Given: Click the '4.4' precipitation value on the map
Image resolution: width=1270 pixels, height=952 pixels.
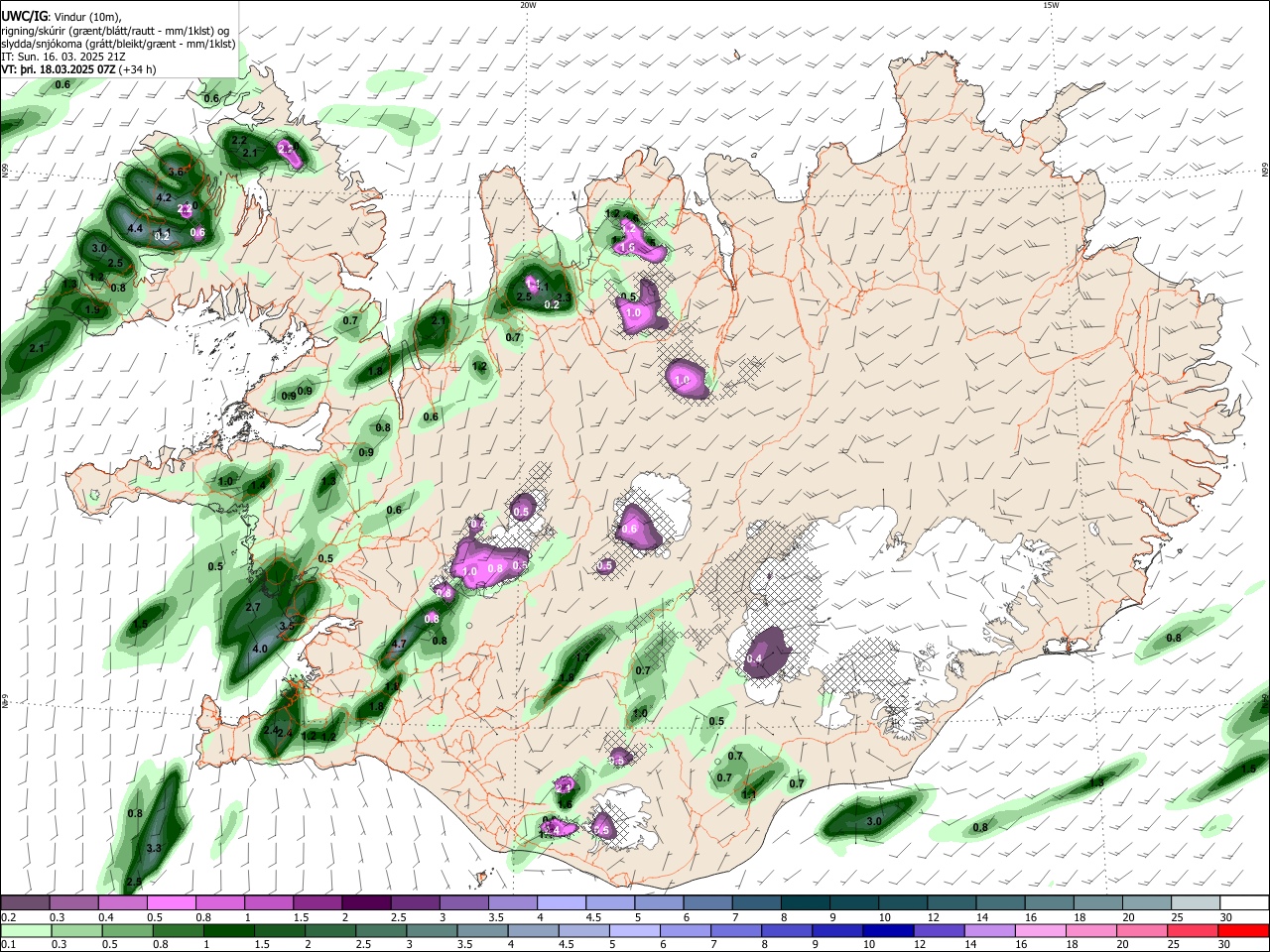Looking at the screenshot, I should pyautogui.click(x=135, y=229).
